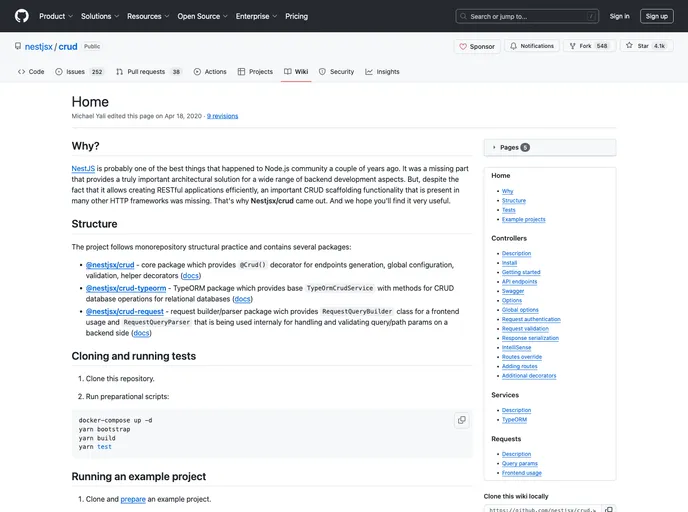This screenshot has height=512, width=688.
Task: Open the @nestjsx/crud package link
Action: [x=110, y=265]
